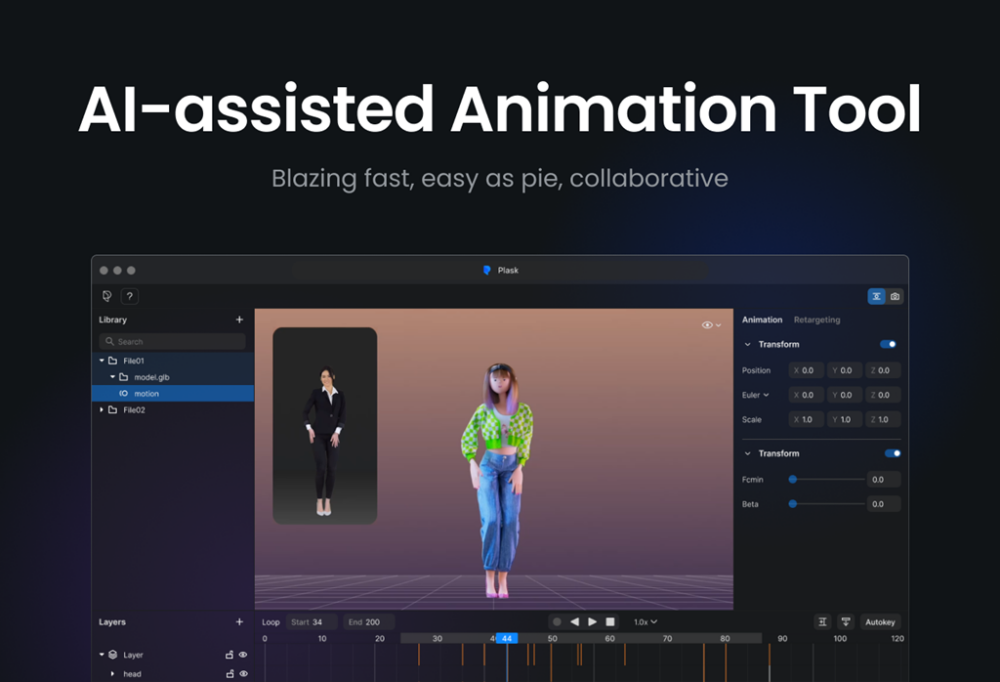Image resolution: width=1000 pixels, height=682 pixels.
Task: Select the motion item in Library
Action: coord(173,394)
